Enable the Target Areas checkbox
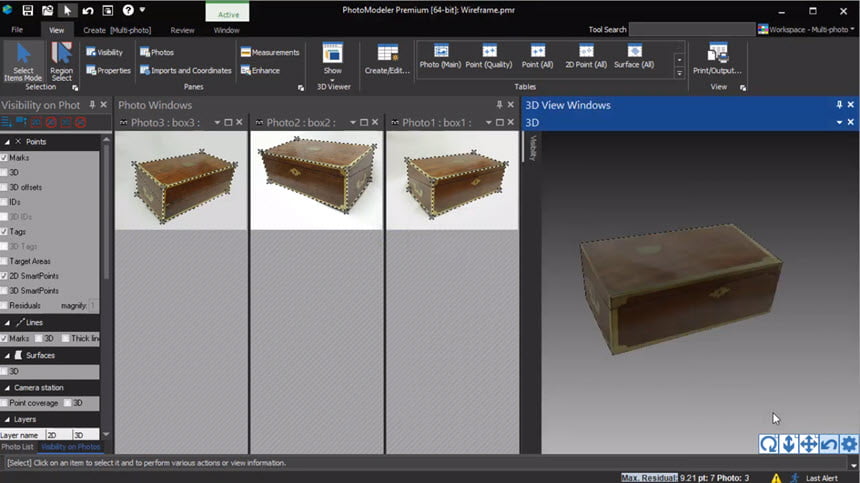Image resolution: width=860 pixels, height=483 pixels. (x=4, y=261)
